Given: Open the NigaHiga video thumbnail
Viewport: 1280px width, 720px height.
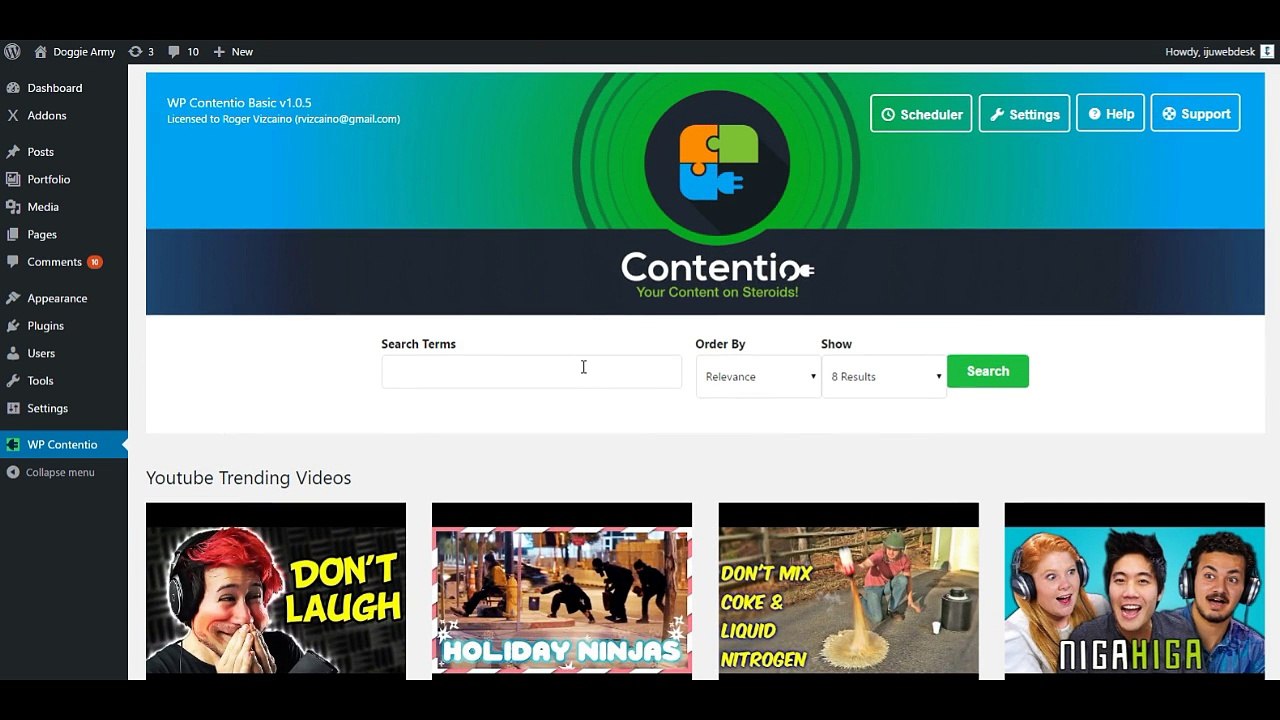Looking at the screenshot, I should point(1134,591).
